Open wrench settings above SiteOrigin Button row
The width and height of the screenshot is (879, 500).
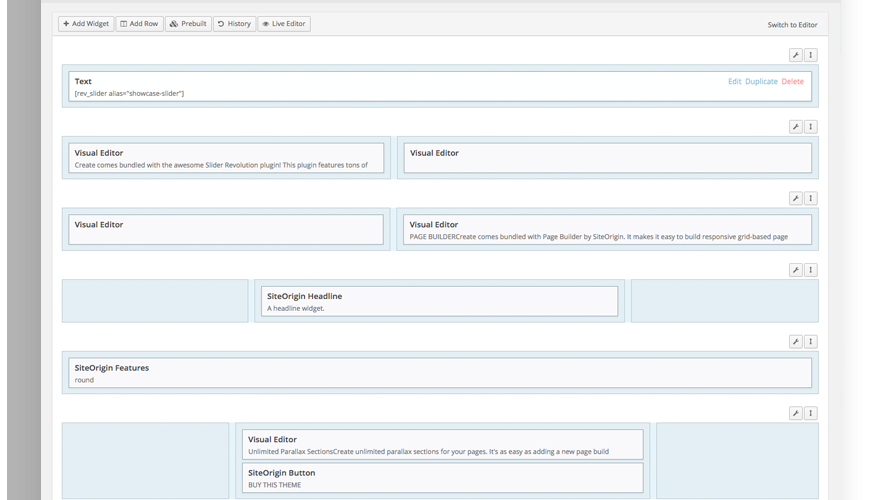click(795, 414)
